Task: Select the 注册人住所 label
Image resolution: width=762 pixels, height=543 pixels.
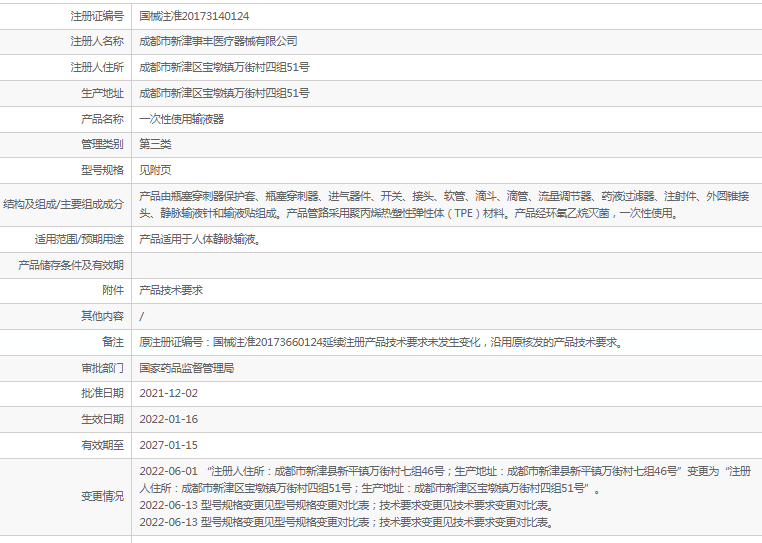Action: point(97,67)
